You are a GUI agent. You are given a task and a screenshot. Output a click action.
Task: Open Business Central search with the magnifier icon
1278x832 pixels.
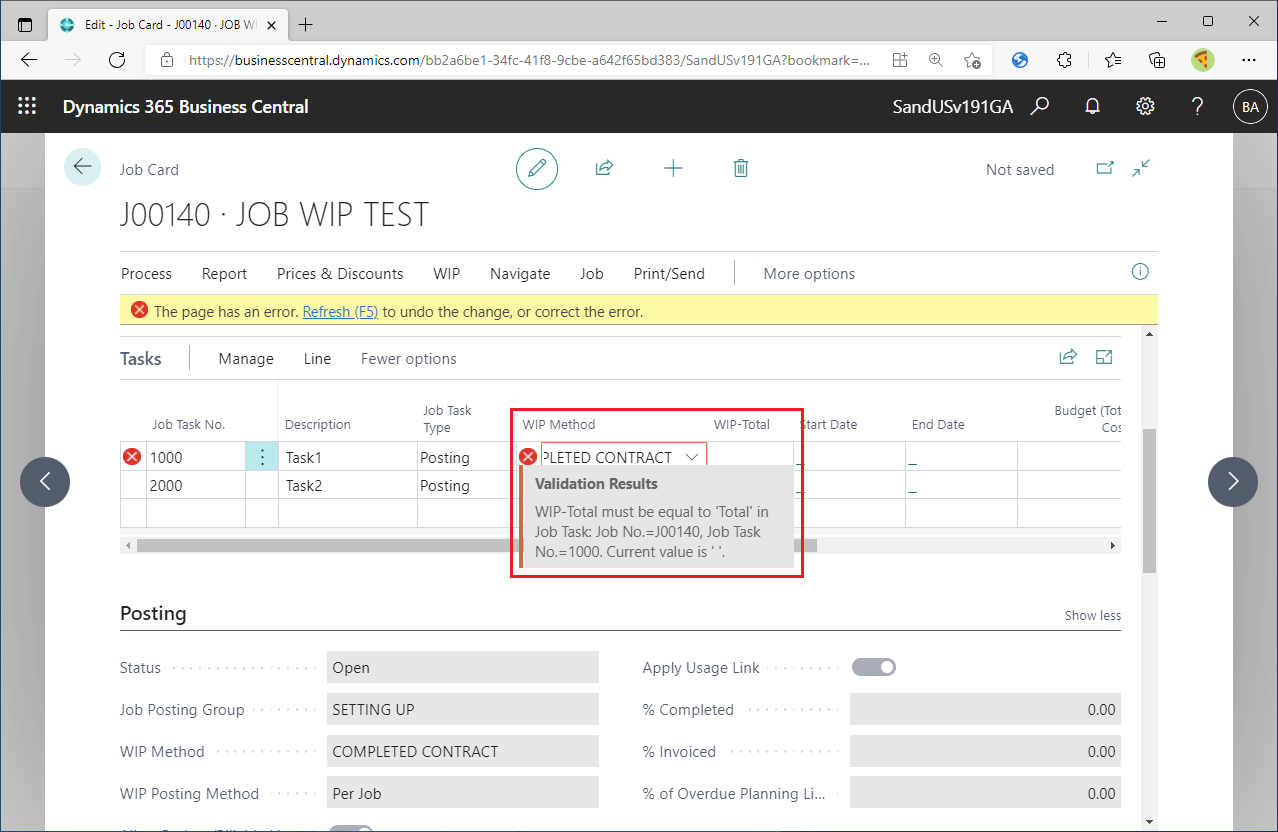(1040, 106)
